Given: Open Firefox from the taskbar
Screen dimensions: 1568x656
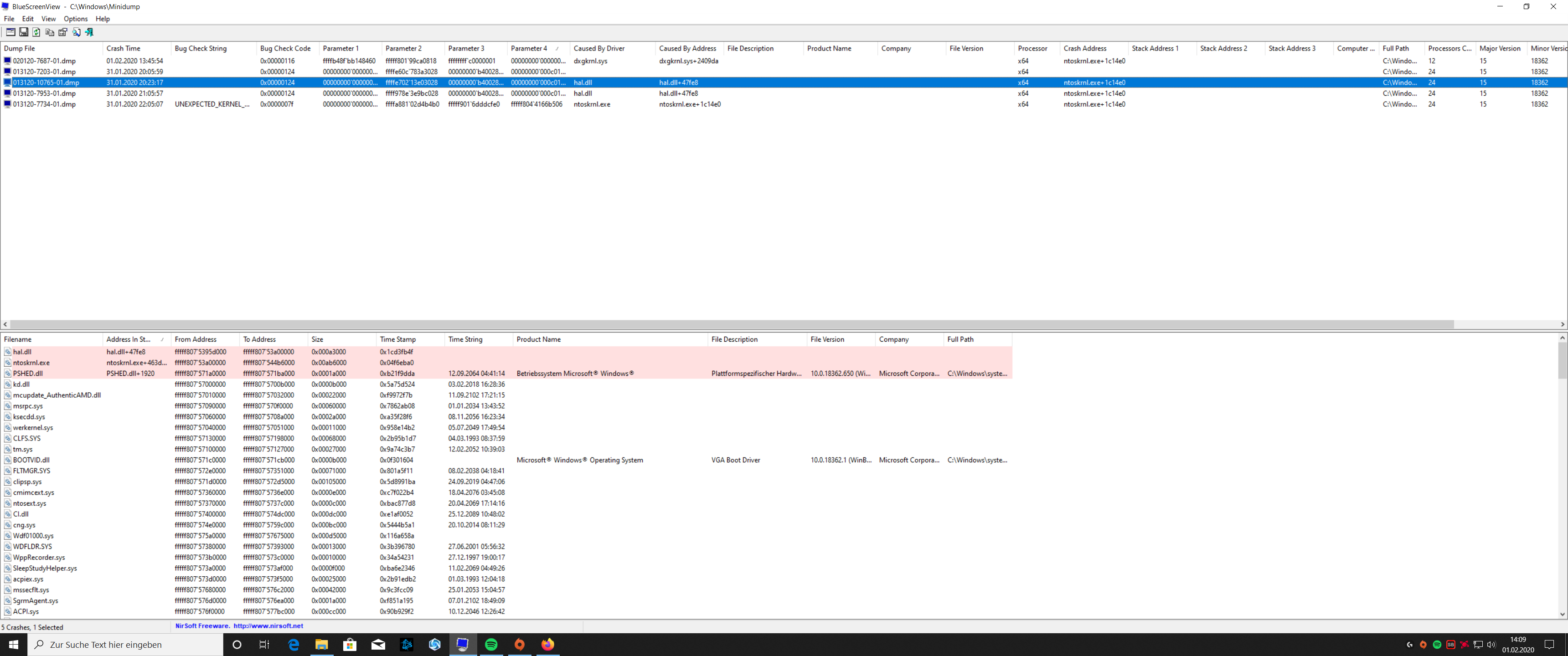Looking at the screenshot, I should coord(548,645).
